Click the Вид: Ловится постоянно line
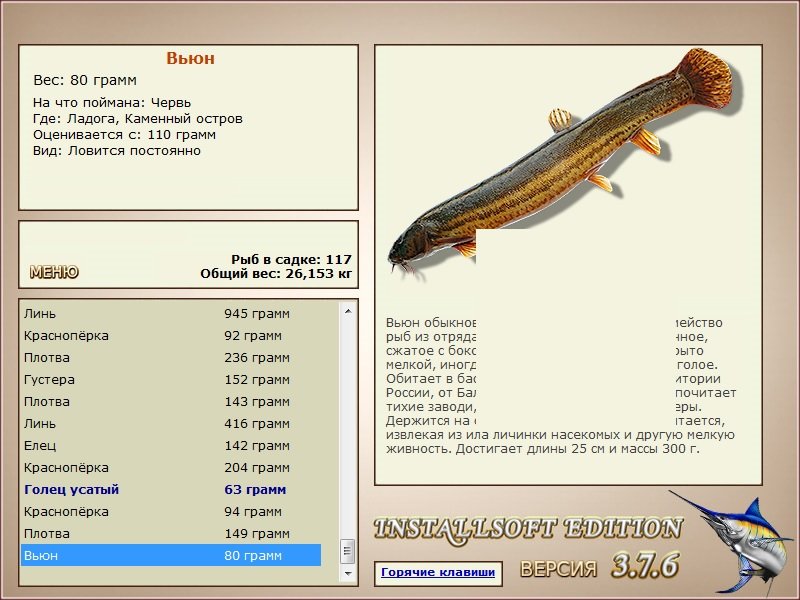This screenshot has width=800, height=600. (117, 151)
